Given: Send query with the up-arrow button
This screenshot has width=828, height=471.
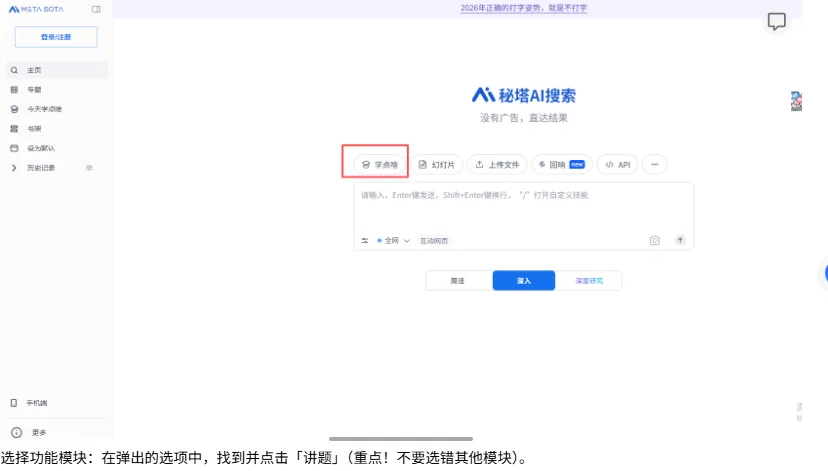Looking at the screenshot, I should pyautogui.click(x=680, y=240).
